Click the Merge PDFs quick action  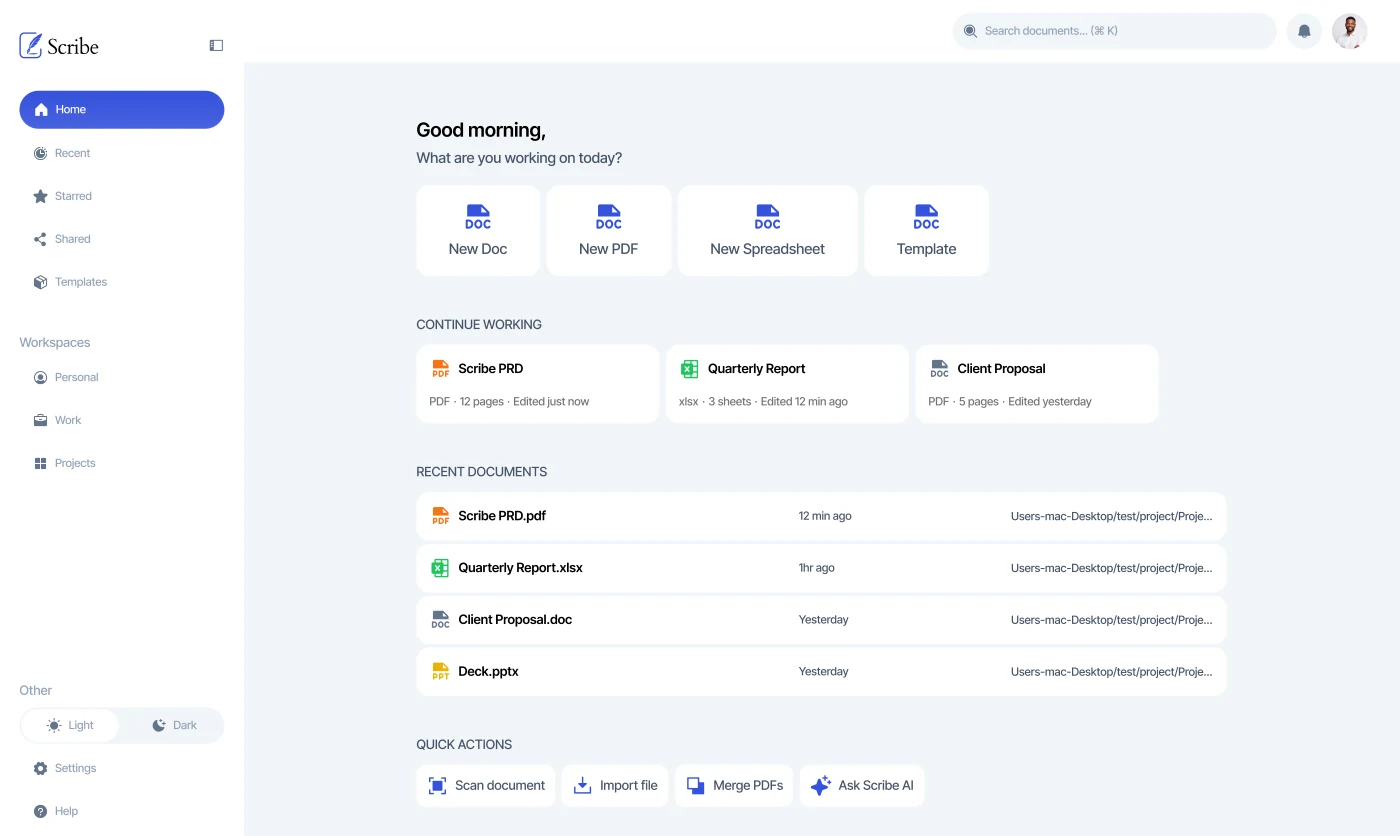point(735,786)
